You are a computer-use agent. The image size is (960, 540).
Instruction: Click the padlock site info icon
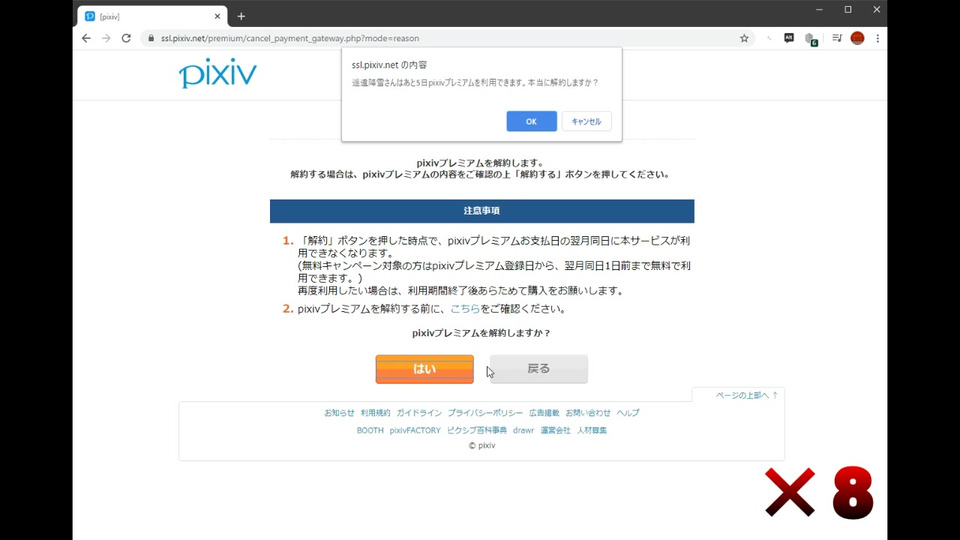pyautogui.click(x=151, y=38)
